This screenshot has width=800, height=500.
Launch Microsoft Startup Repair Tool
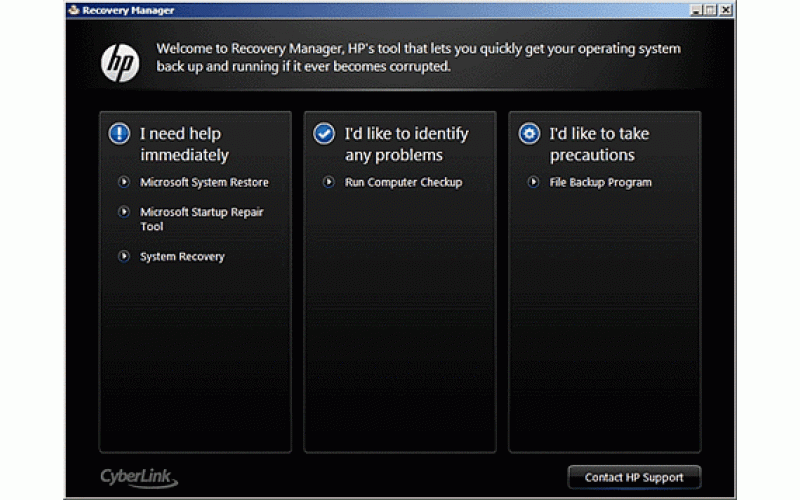201,219
